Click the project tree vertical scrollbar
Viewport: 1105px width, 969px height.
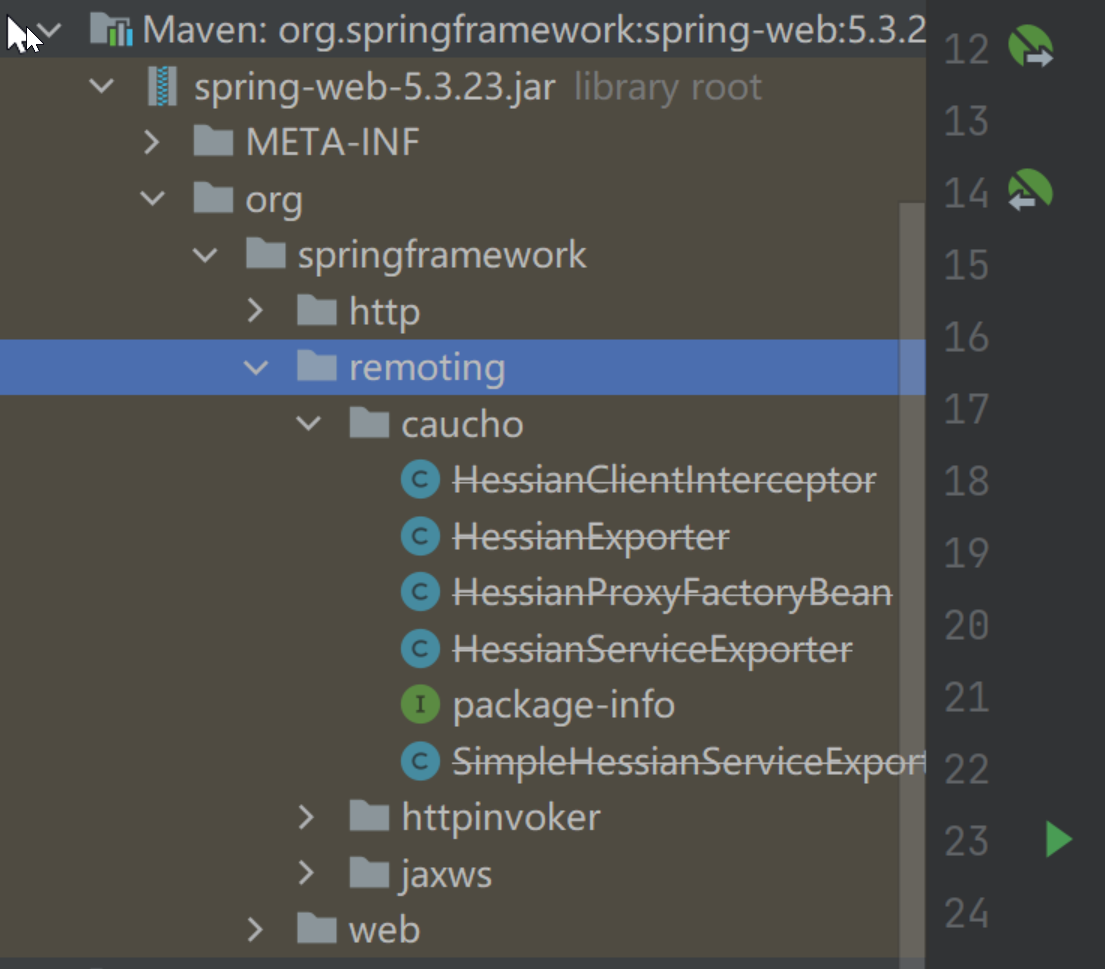pos(912,500)
